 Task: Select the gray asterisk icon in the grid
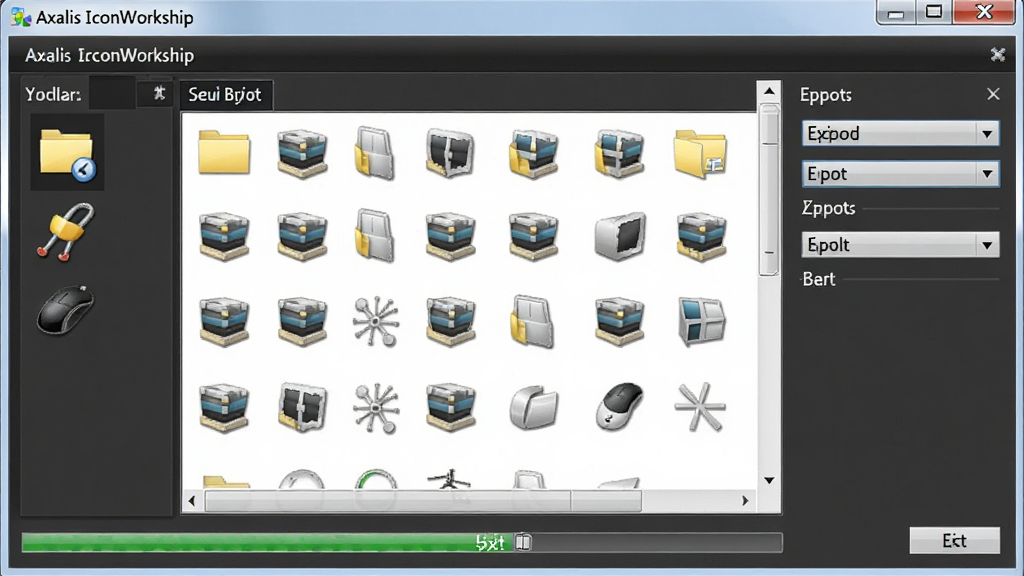700,408
